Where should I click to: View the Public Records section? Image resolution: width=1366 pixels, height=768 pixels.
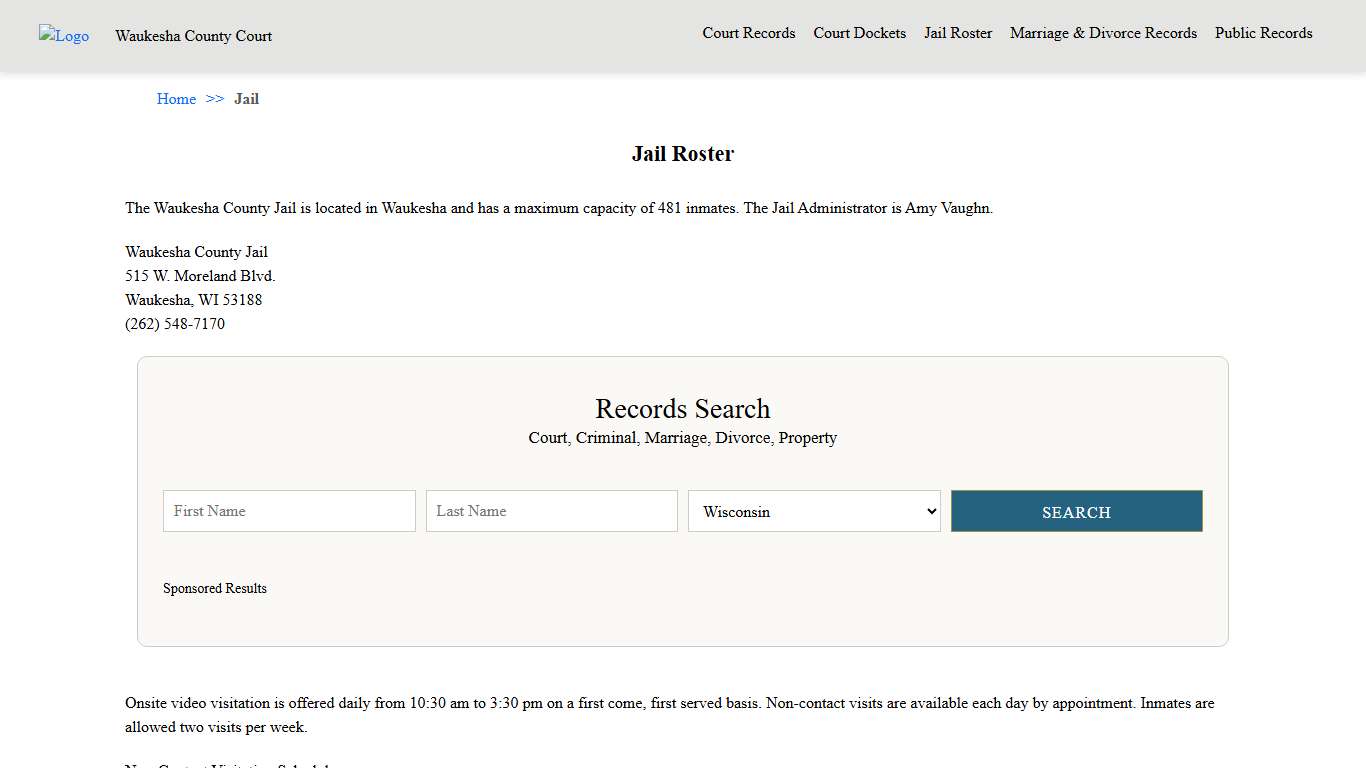[x=1263, y=33]
